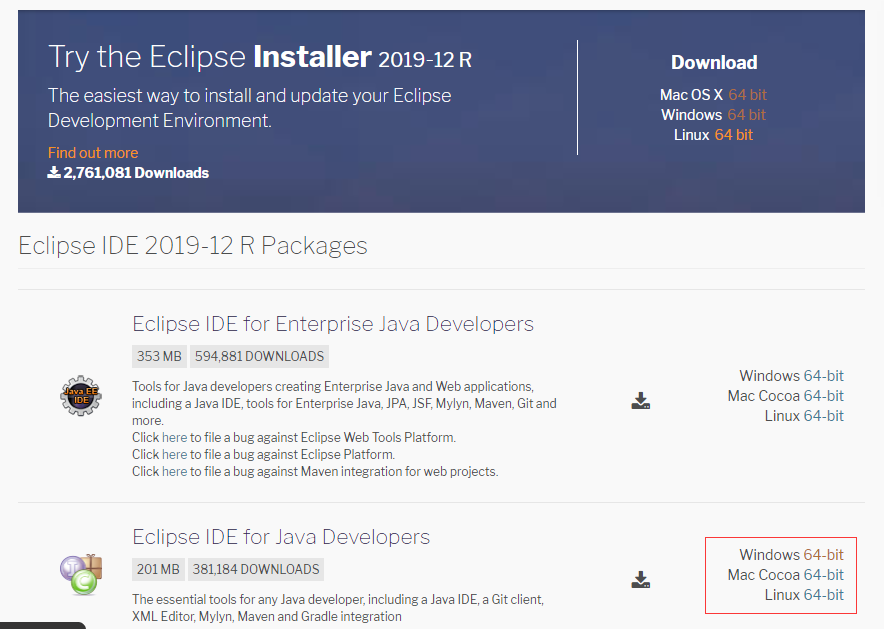Click here to file a bug against Eclipse Web Tools Platform
884x629 pixels.
click(174, 437)
